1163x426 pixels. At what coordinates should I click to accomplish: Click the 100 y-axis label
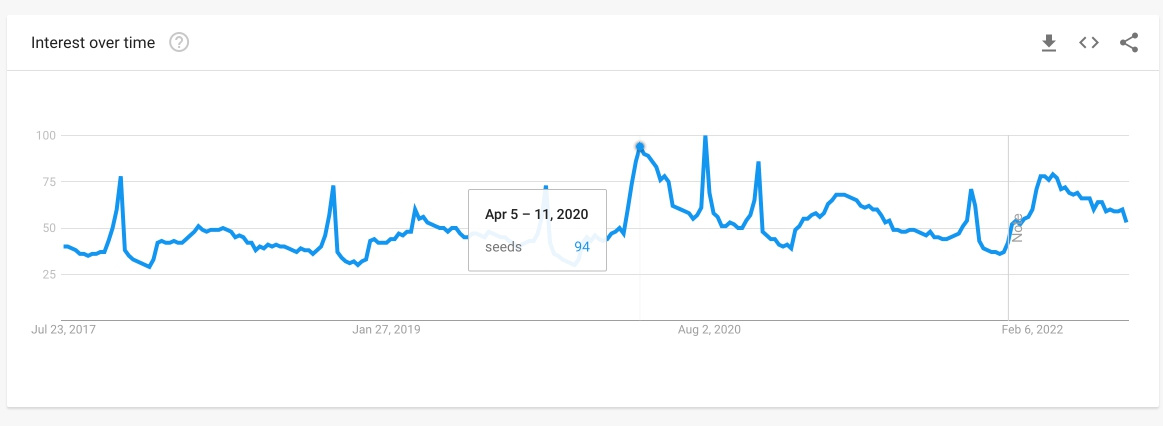[45, 135]
